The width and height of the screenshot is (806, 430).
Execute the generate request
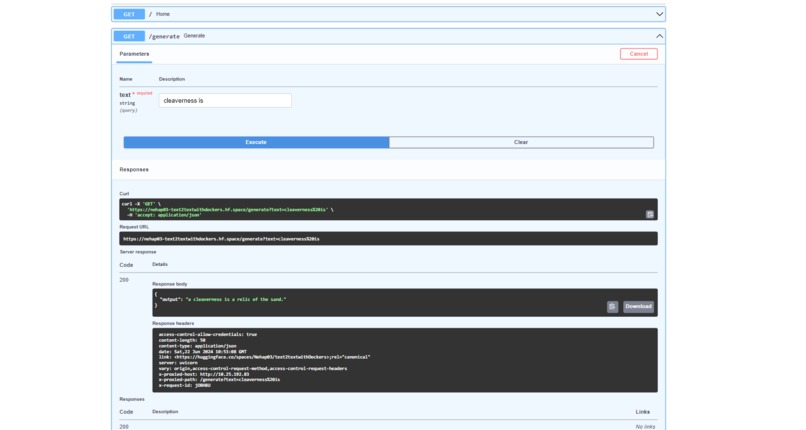click(256, 142)
